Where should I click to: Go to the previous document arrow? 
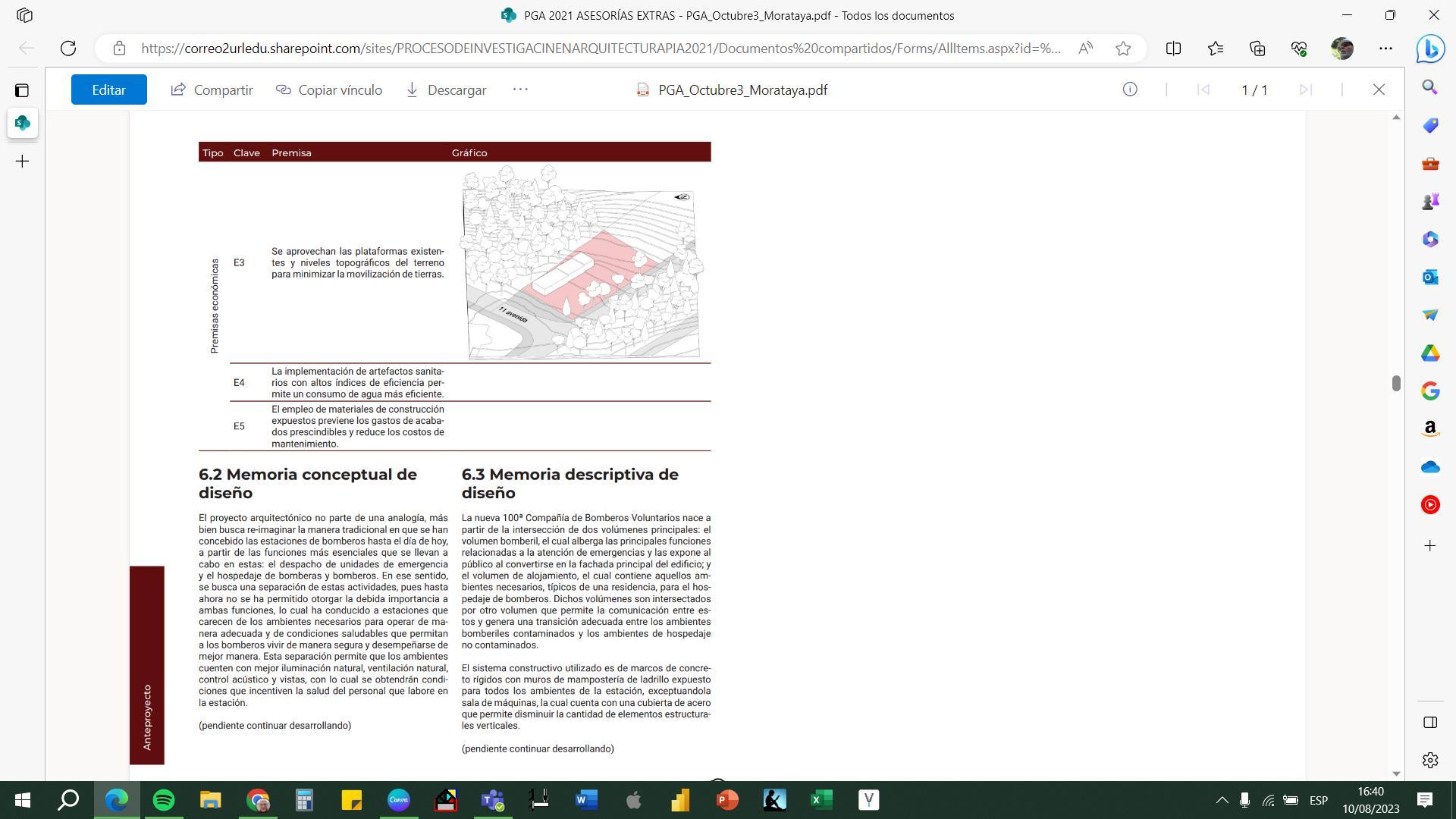click(x=1203, y=89)
